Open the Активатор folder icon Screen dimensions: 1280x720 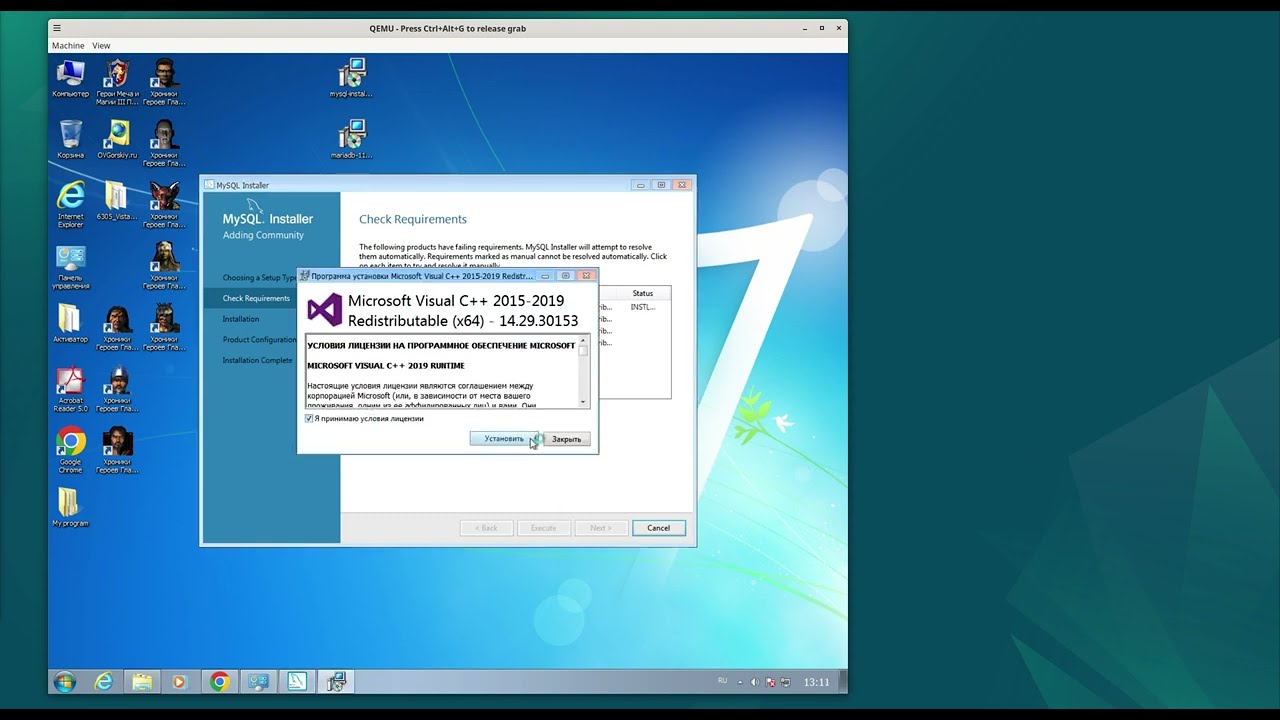[70, 324]
